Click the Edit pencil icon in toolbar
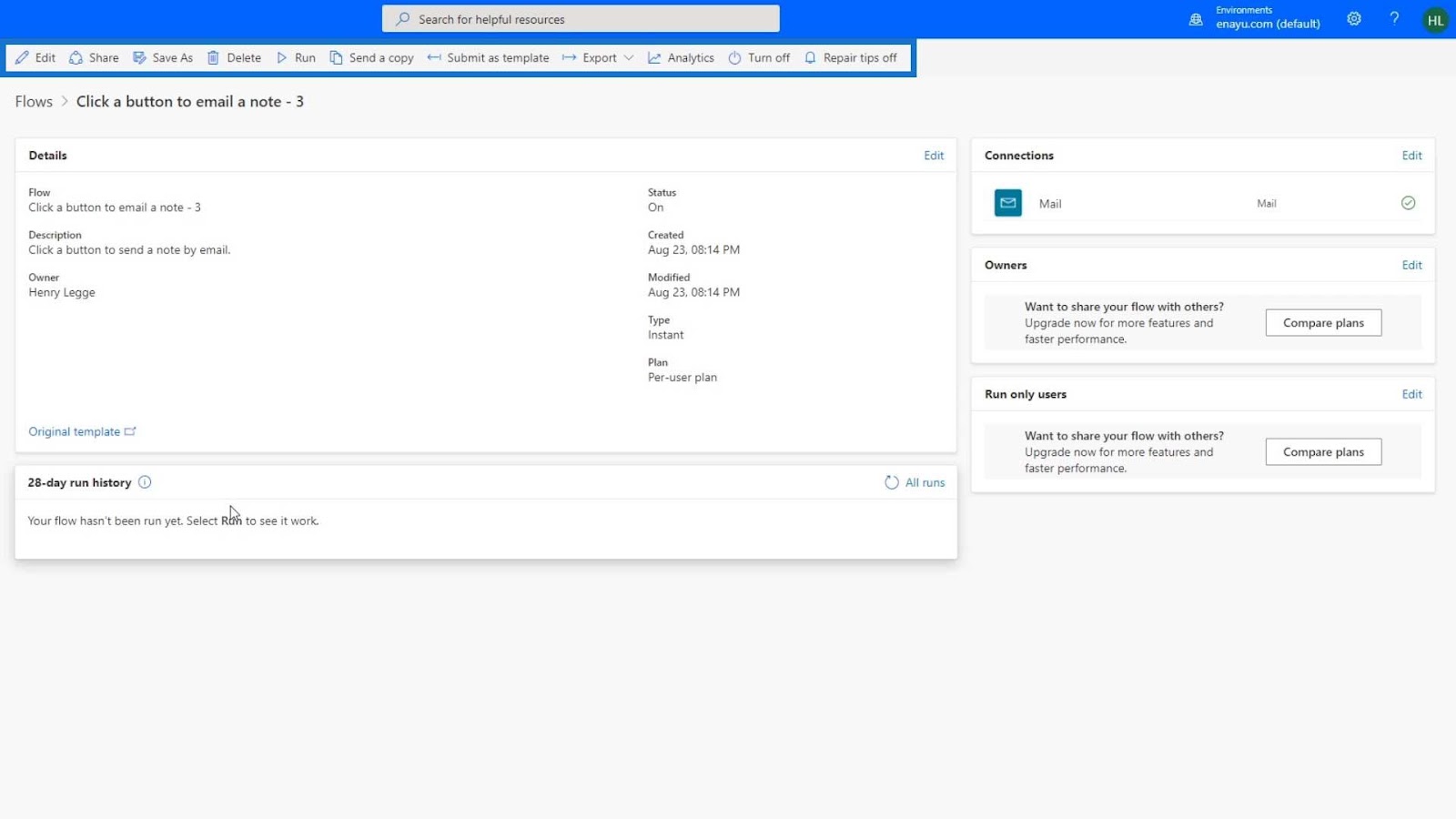This screenshot has width=1456, height=819. (22, 57)
